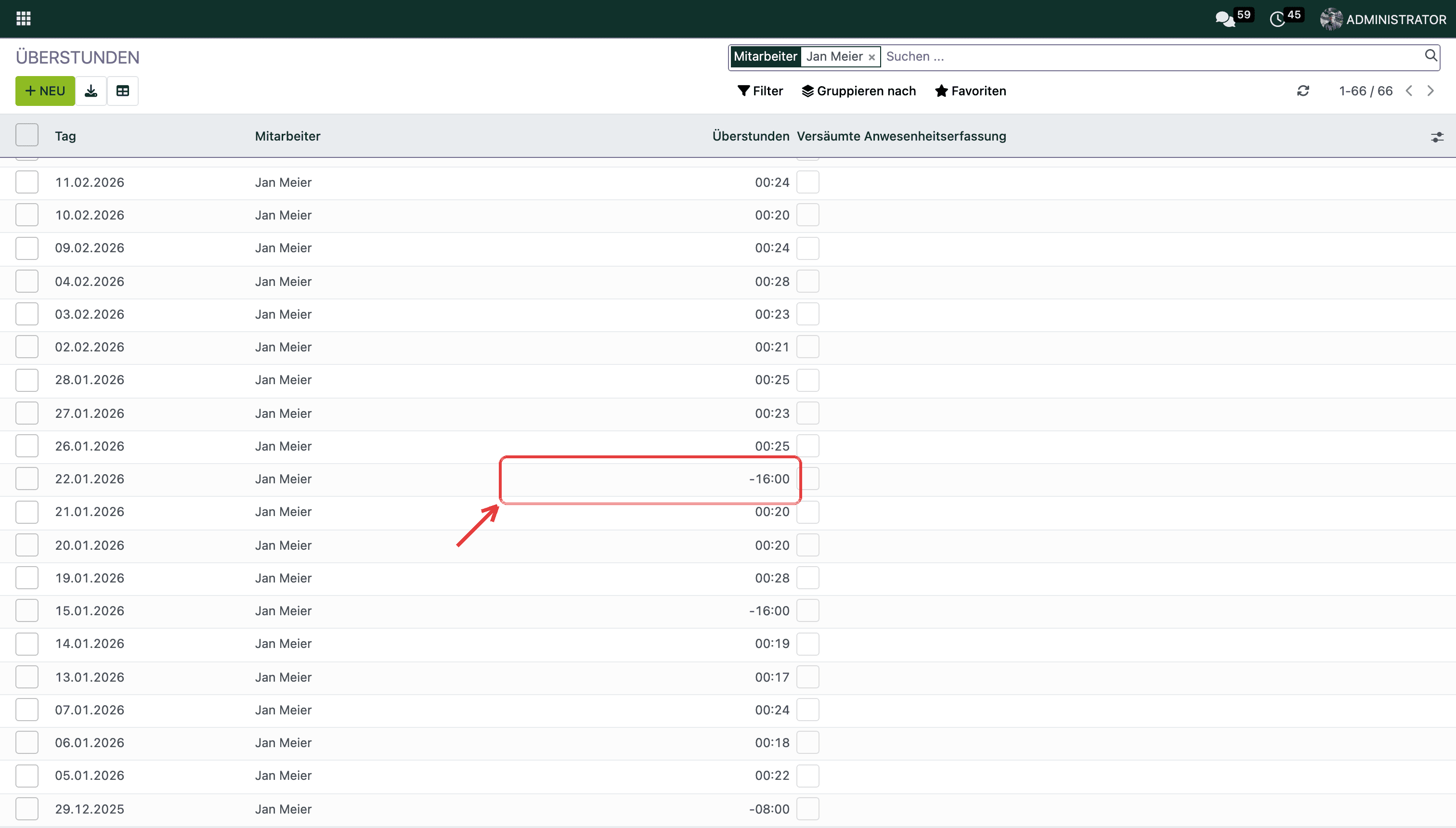Open the activities clock icon
This screenshot has width=1456, height=828.
[x=1277, y=19]
